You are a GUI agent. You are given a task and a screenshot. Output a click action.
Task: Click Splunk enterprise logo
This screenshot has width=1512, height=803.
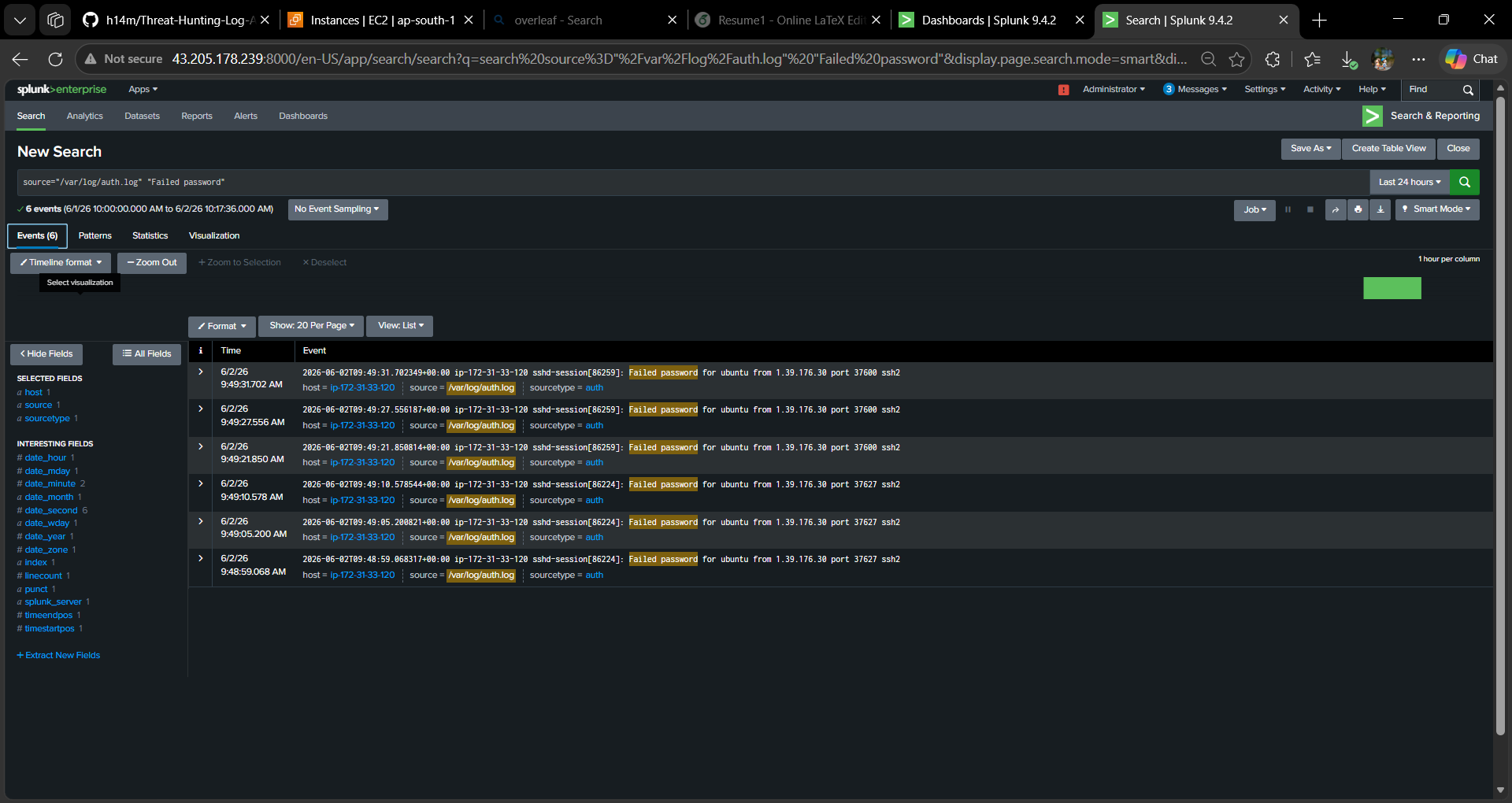coord(61,90)
